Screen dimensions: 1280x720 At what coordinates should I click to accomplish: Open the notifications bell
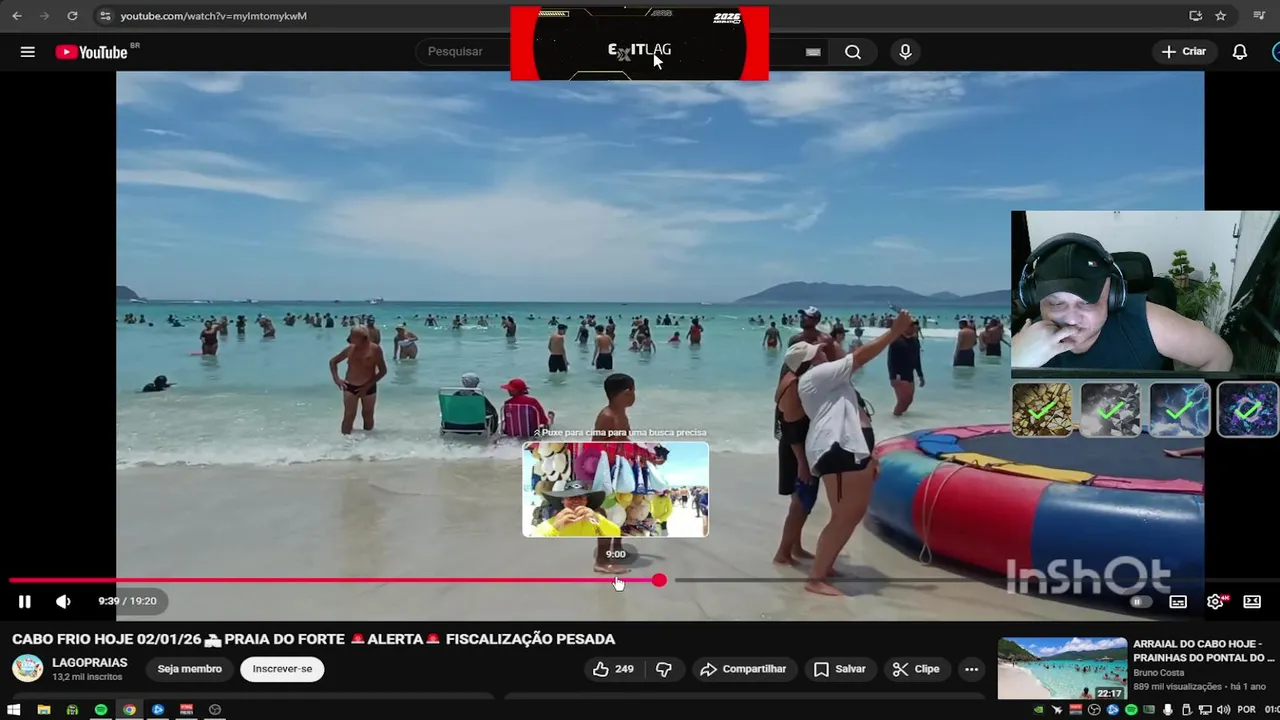point(1239,52)
